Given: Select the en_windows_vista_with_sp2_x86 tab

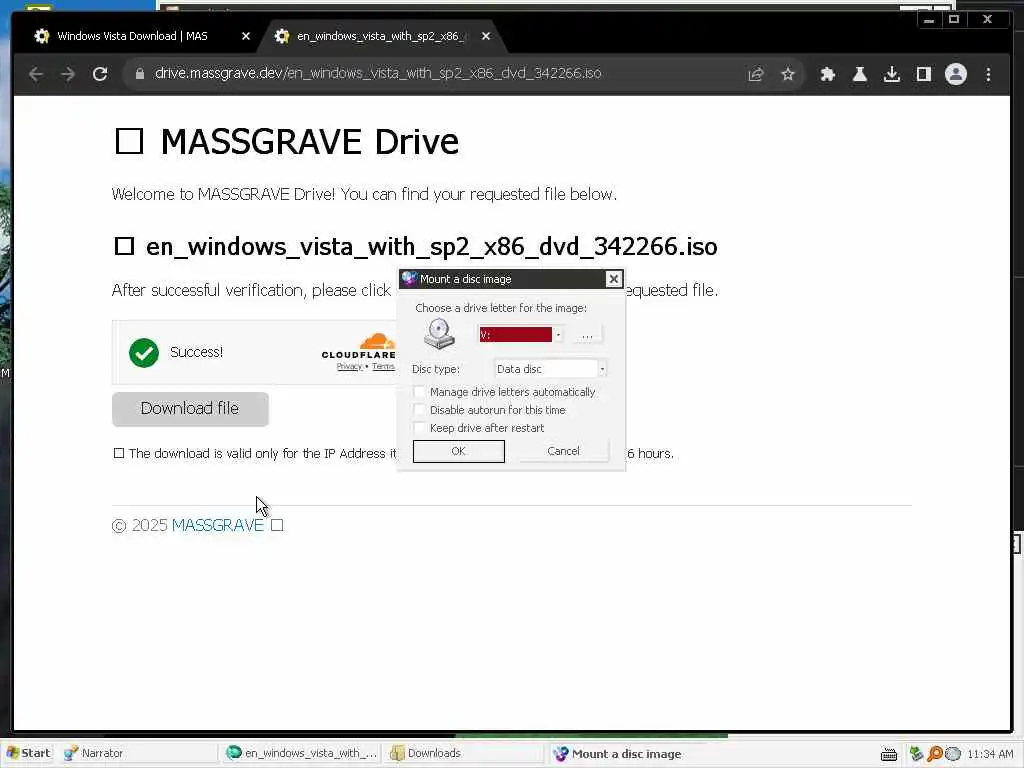Looking at the screenshot, I should [380, 36].
